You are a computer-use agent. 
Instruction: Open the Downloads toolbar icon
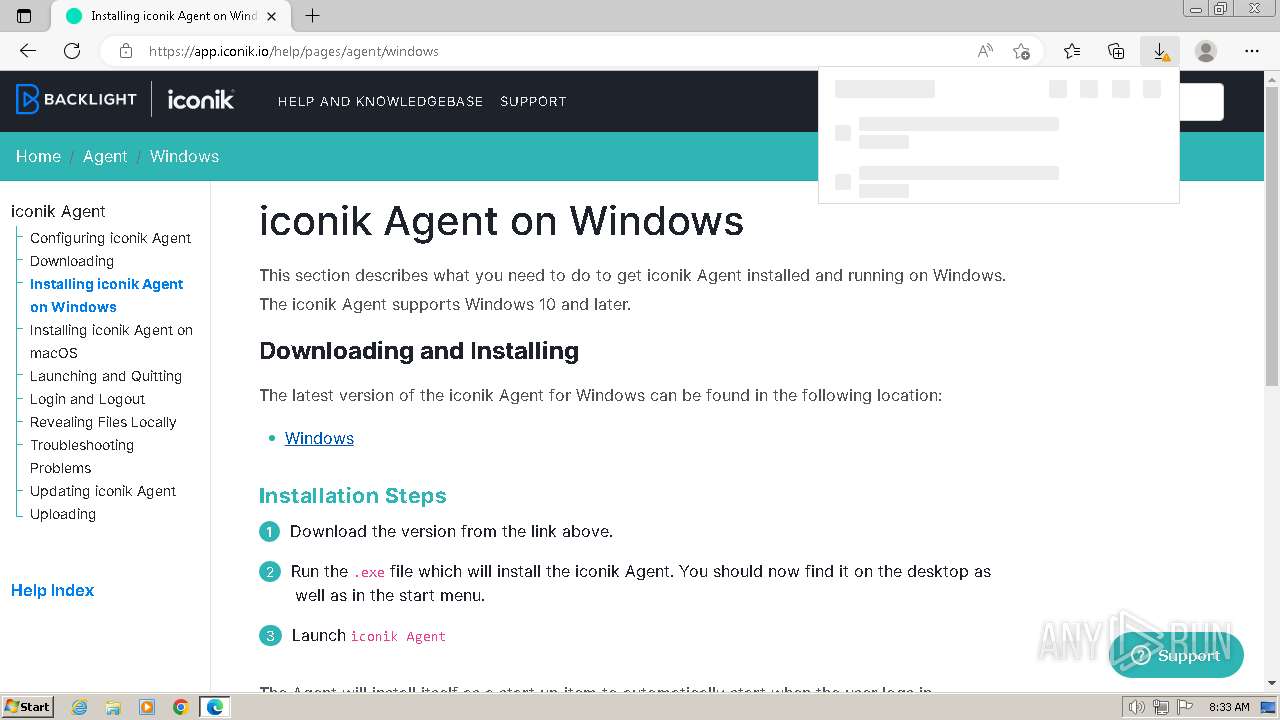pyautogui.click(x=1160, y=51)
